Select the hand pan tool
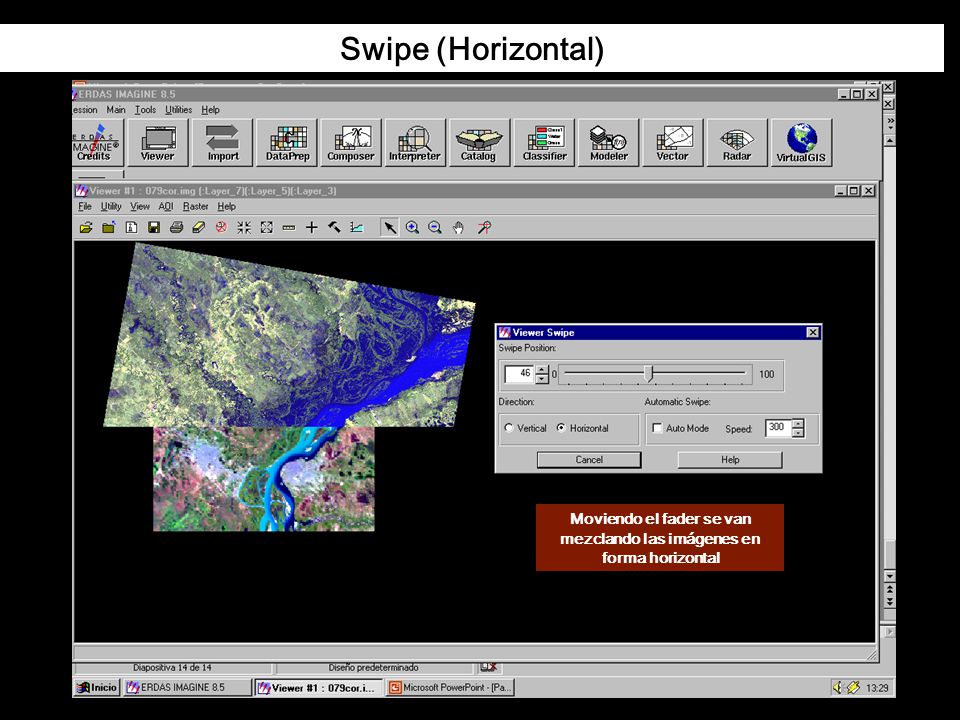The image size is (960, 720). tap(458, 228)
